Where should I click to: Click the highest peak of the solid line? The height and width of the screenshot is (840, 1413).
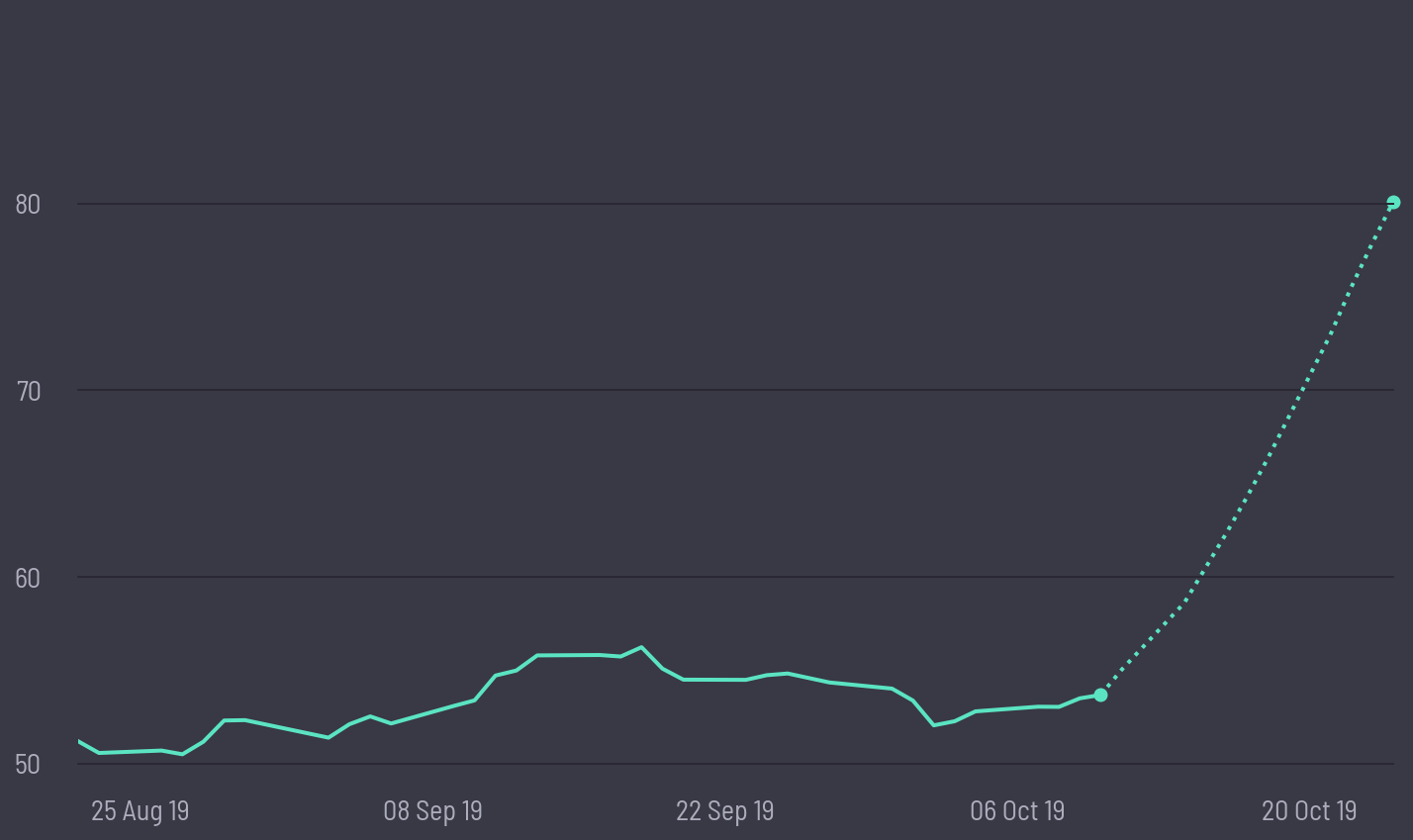[x=641, y=647]
